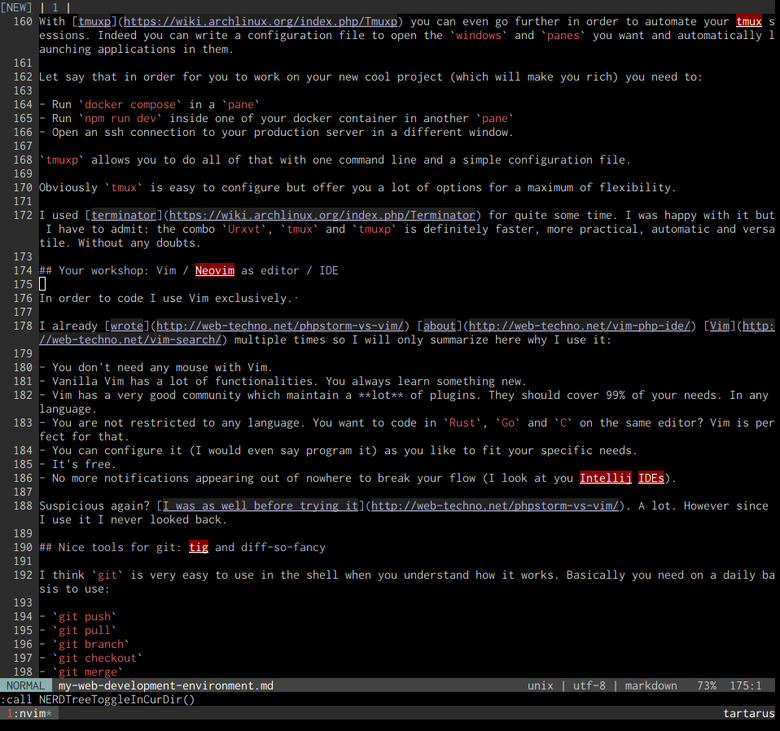
Task: Click the [about] link text
Action: 439,326
